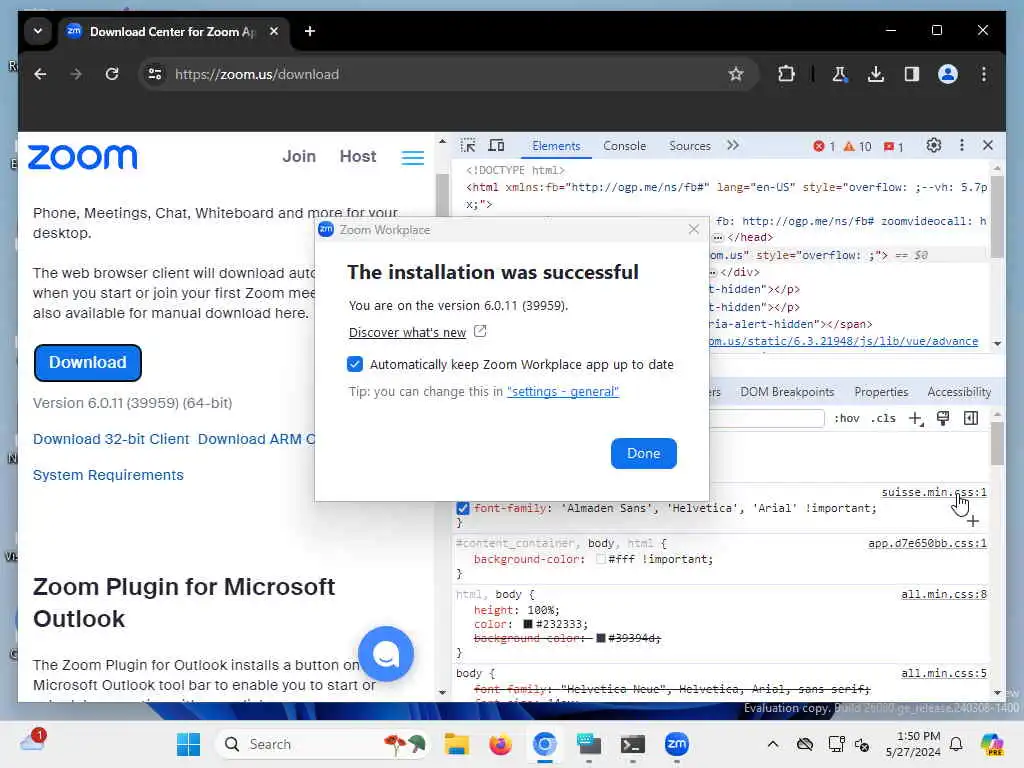The height and width of the screenshot is (768, 1024).
Task: Show hidden system tray icons chevron
Action: pos(773,744)
